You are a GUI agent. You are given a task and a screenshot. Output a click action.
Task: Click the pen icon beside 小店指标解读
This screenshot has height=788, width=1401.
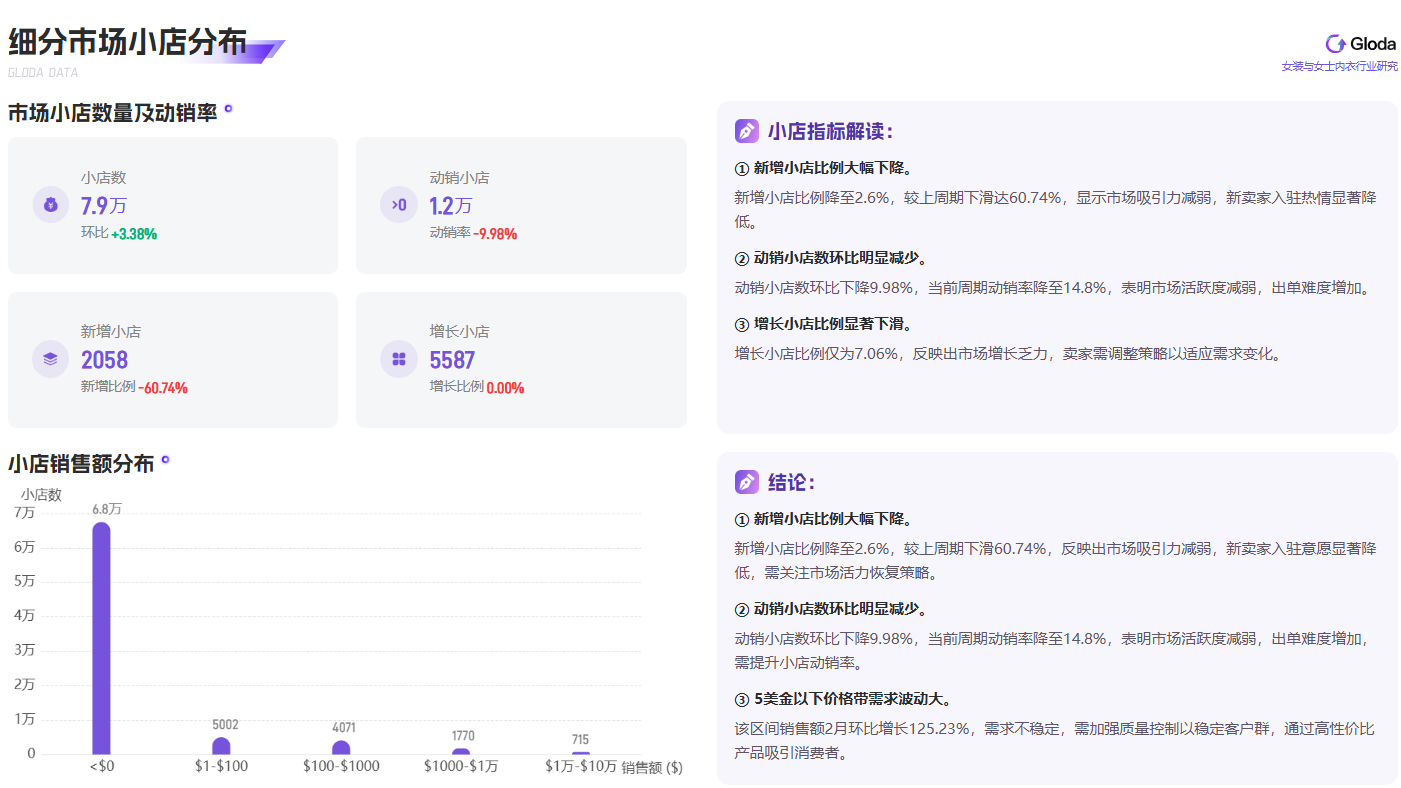click(x=746, y=130)
